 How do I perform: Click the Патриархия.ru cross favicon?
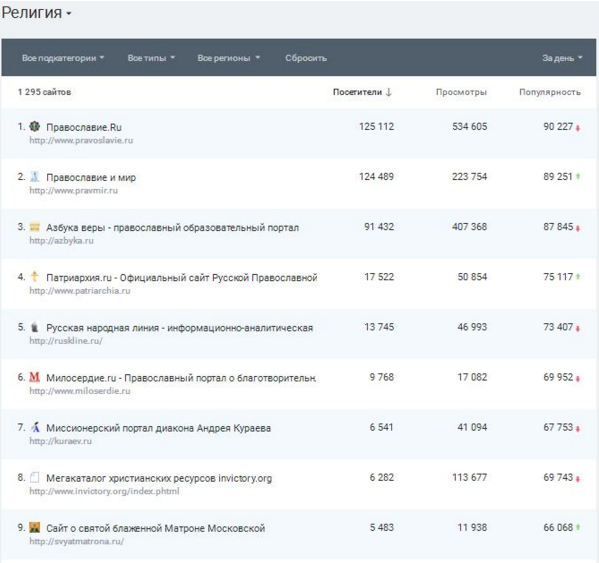tap(35, 276)
